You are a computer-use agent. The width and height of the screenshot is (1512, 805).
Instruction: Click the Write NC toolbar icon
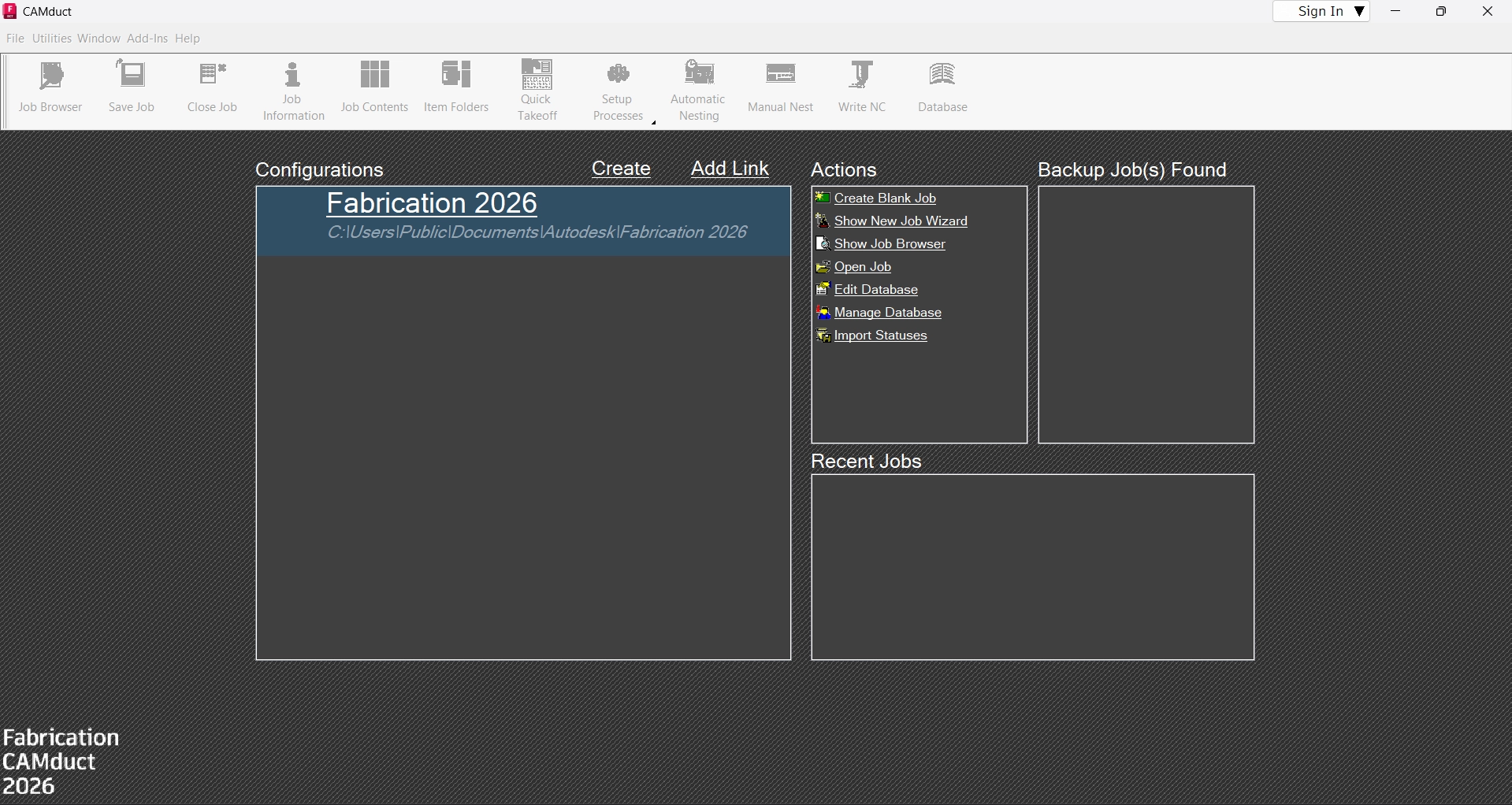click(862, 87)
